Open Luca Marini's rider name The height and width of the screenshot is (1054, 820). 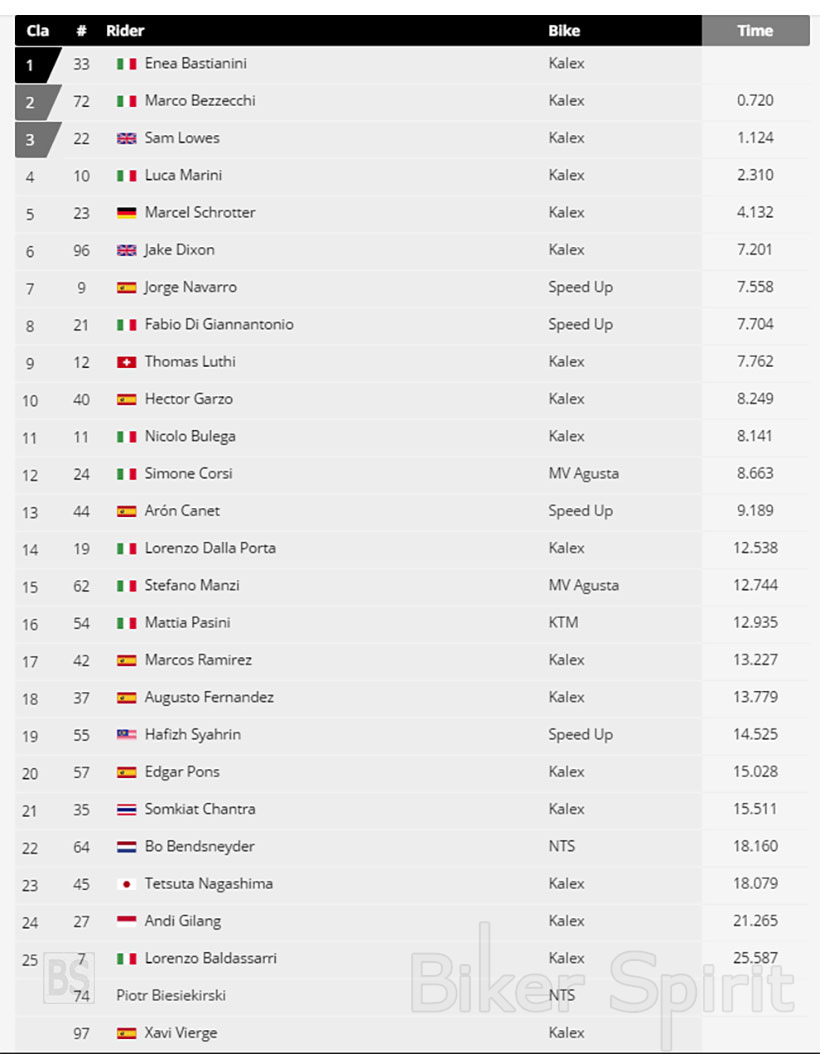pyautogui.click(x=183, y=176)
